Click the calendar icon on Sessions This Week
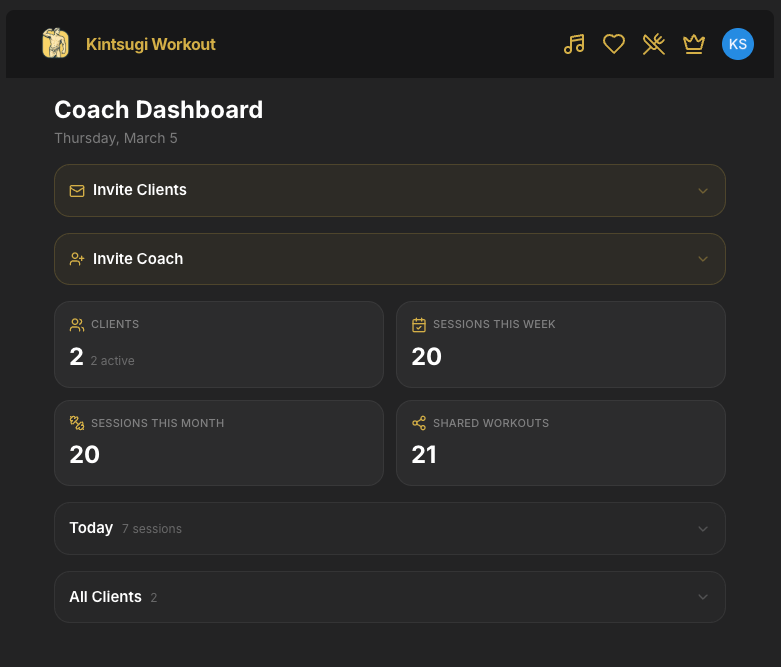 coord(419,325)
